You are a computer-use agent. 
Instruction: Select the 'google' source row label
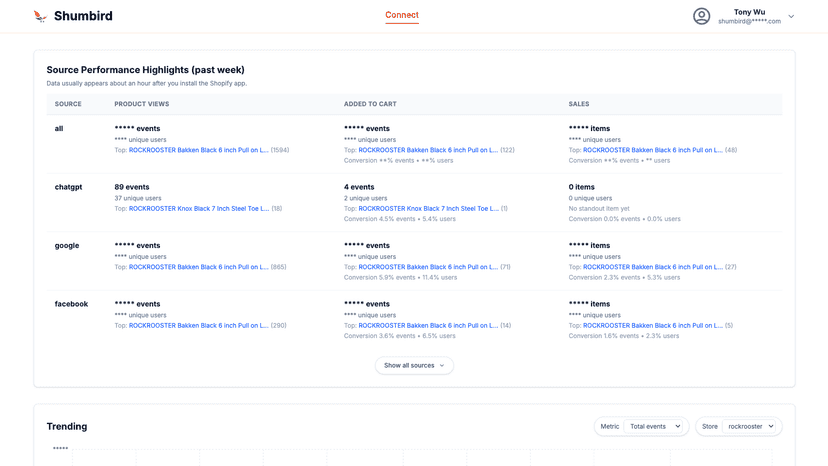67,246
